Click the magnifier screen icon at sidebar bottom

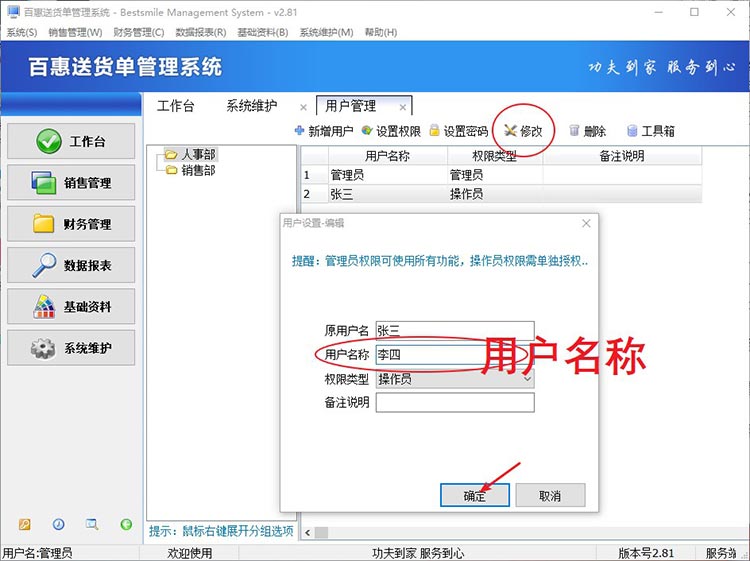click(92, 524)
